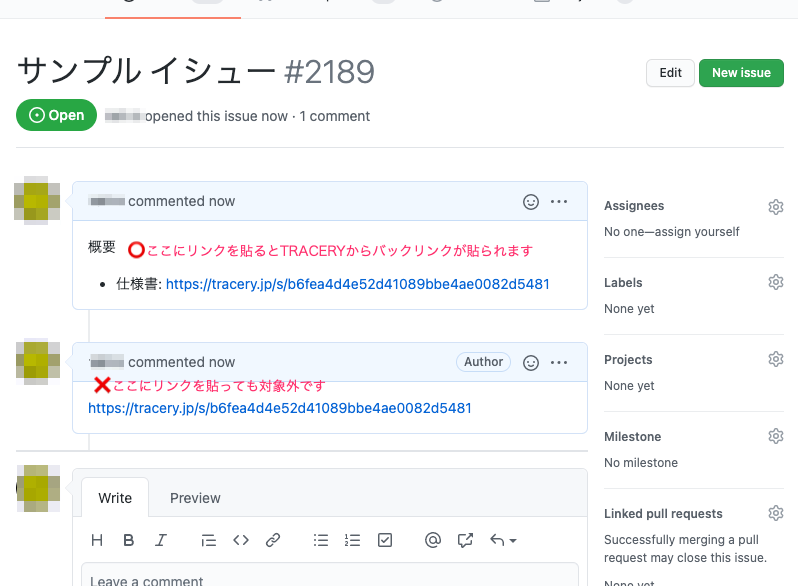Click the 'Linked pull requests' heading
The image size is (798, 586).
[x=663, y=514]
